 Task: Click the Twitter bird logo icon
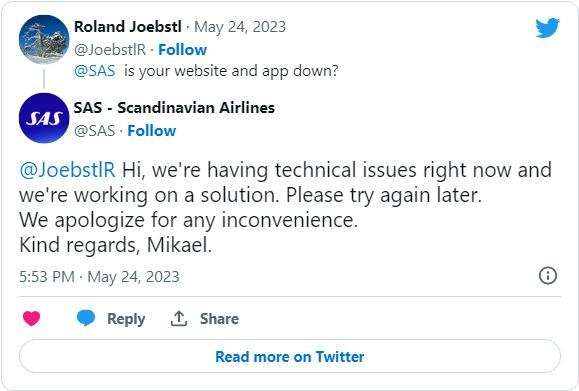[547, 27]
